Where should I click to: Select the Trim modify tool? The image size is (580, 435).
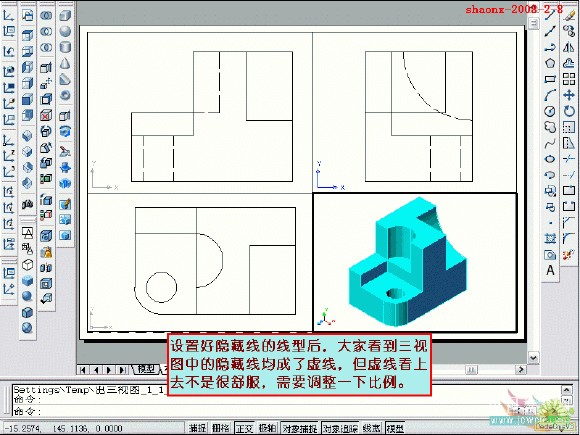tap(569, 159)
